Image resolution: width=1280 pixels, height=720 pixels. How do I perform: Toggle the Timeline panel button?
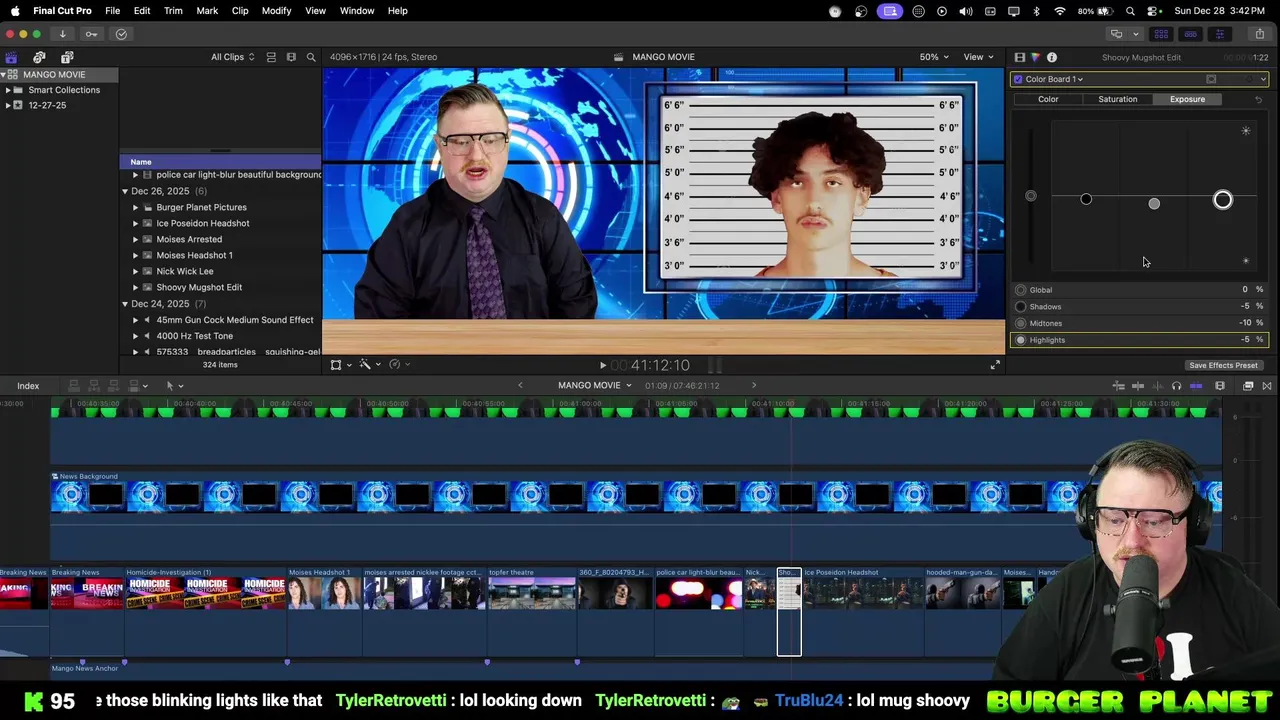click(1191, 34)
